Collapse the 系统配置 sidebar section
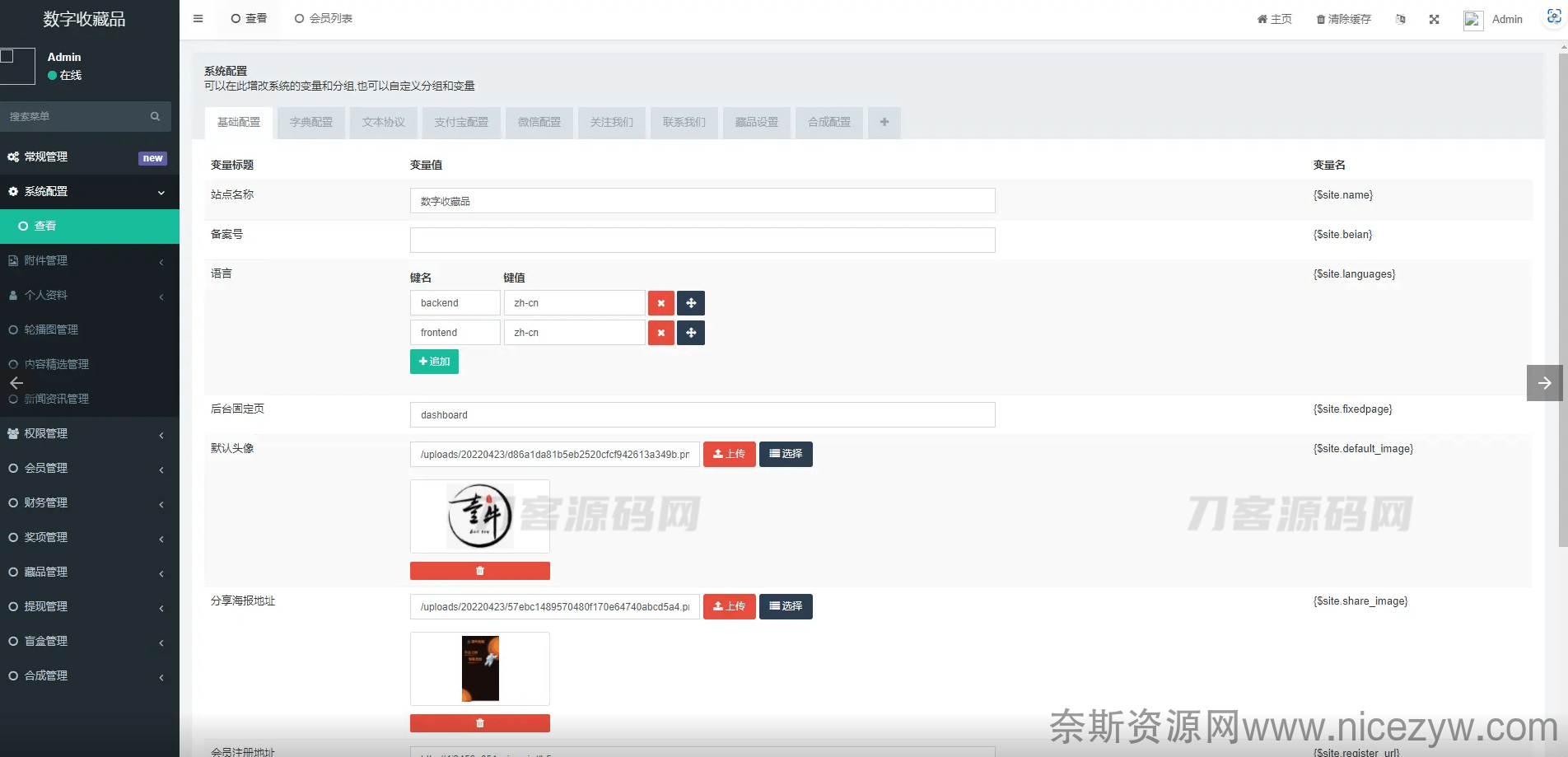This screenshot has width=1568, height=757. (x=90, y=191)
